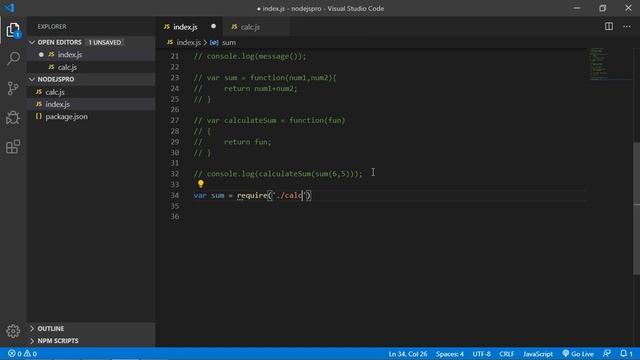Viewport: 640px width, 360px height.
Task: Open package.json in the file tree
Action: pos(91,117)
